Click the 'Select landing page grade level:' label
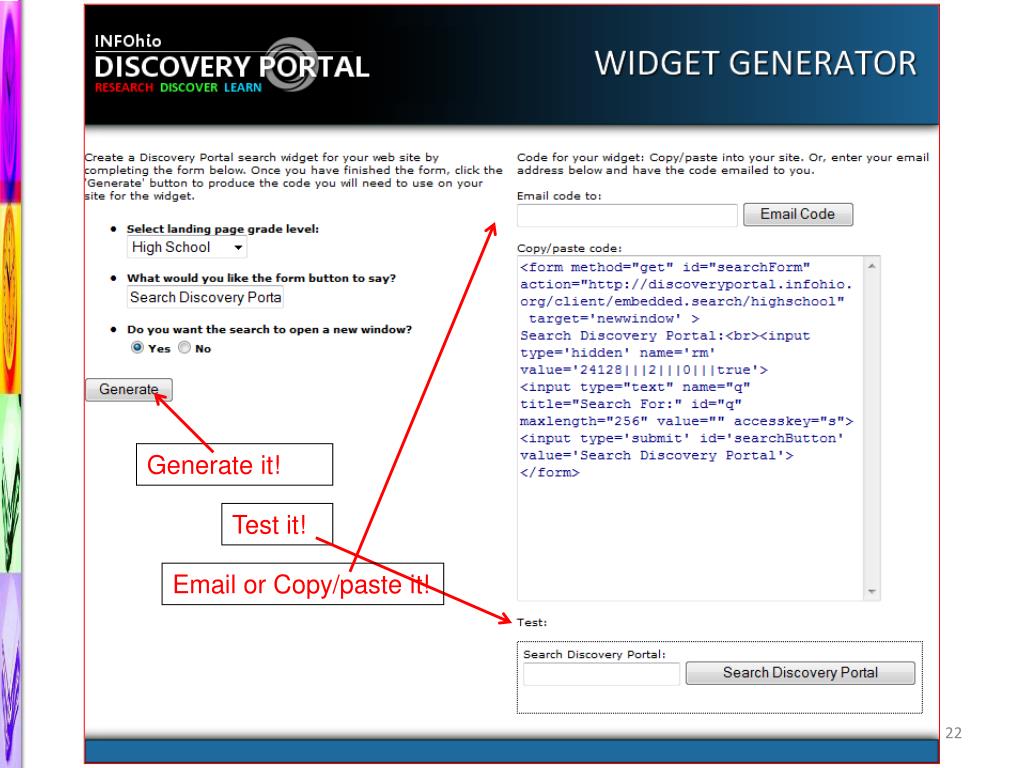1024x768 pixels. (x=223, y=229)
